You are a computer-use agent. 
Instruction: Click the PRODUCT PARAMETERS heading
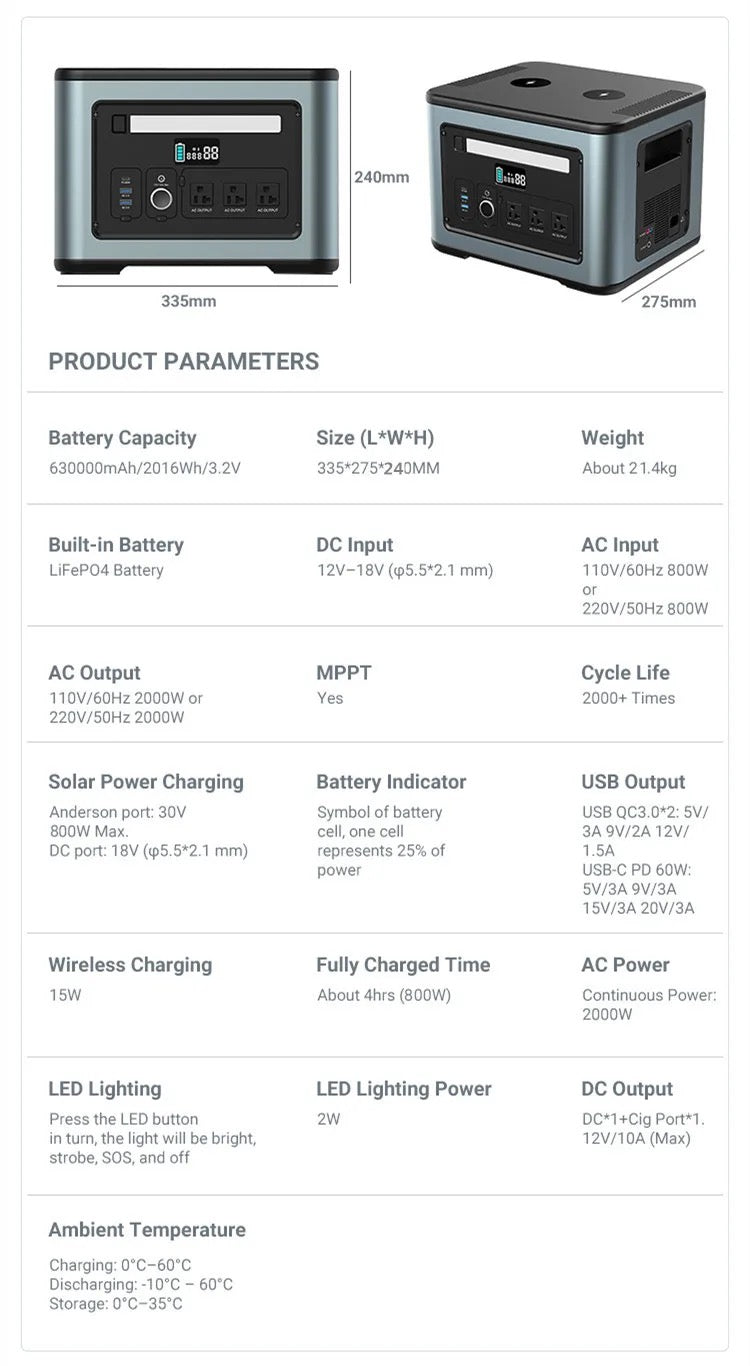tap(184, 361)
